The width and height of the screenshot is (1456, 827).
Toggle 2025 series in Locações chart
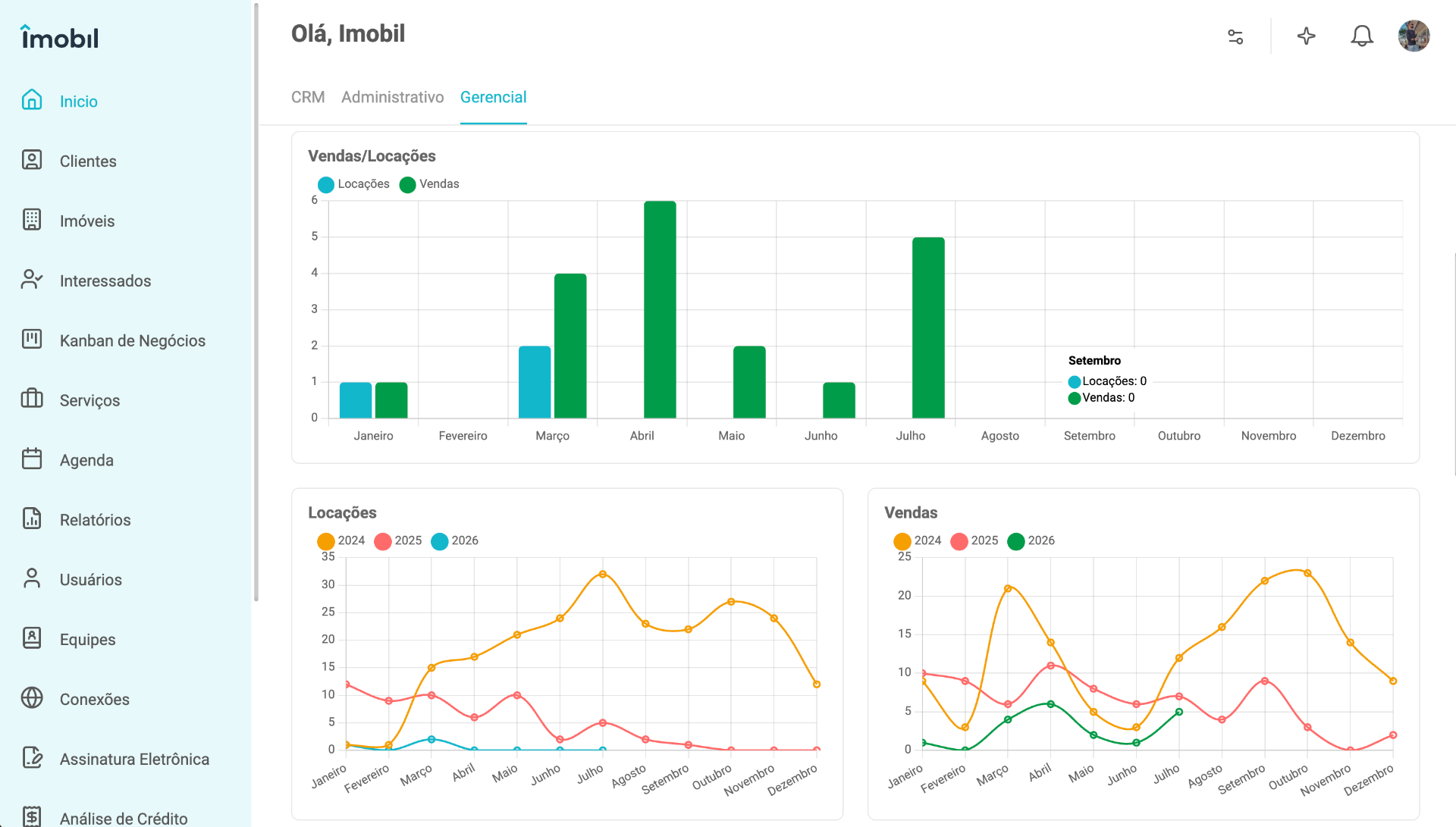pos(398,540)
